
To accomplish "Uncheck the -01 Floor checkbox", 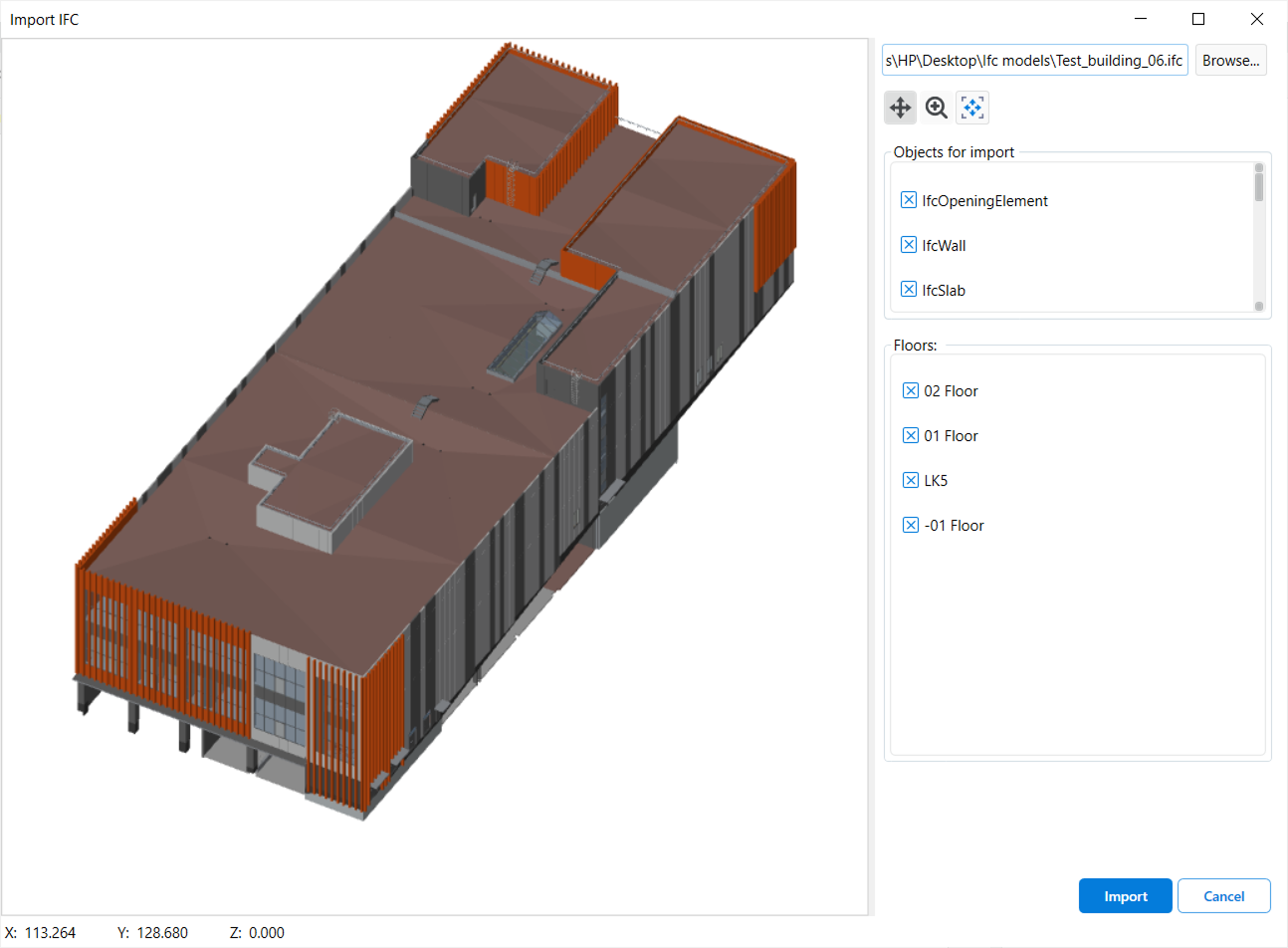I will pos(911,525).
